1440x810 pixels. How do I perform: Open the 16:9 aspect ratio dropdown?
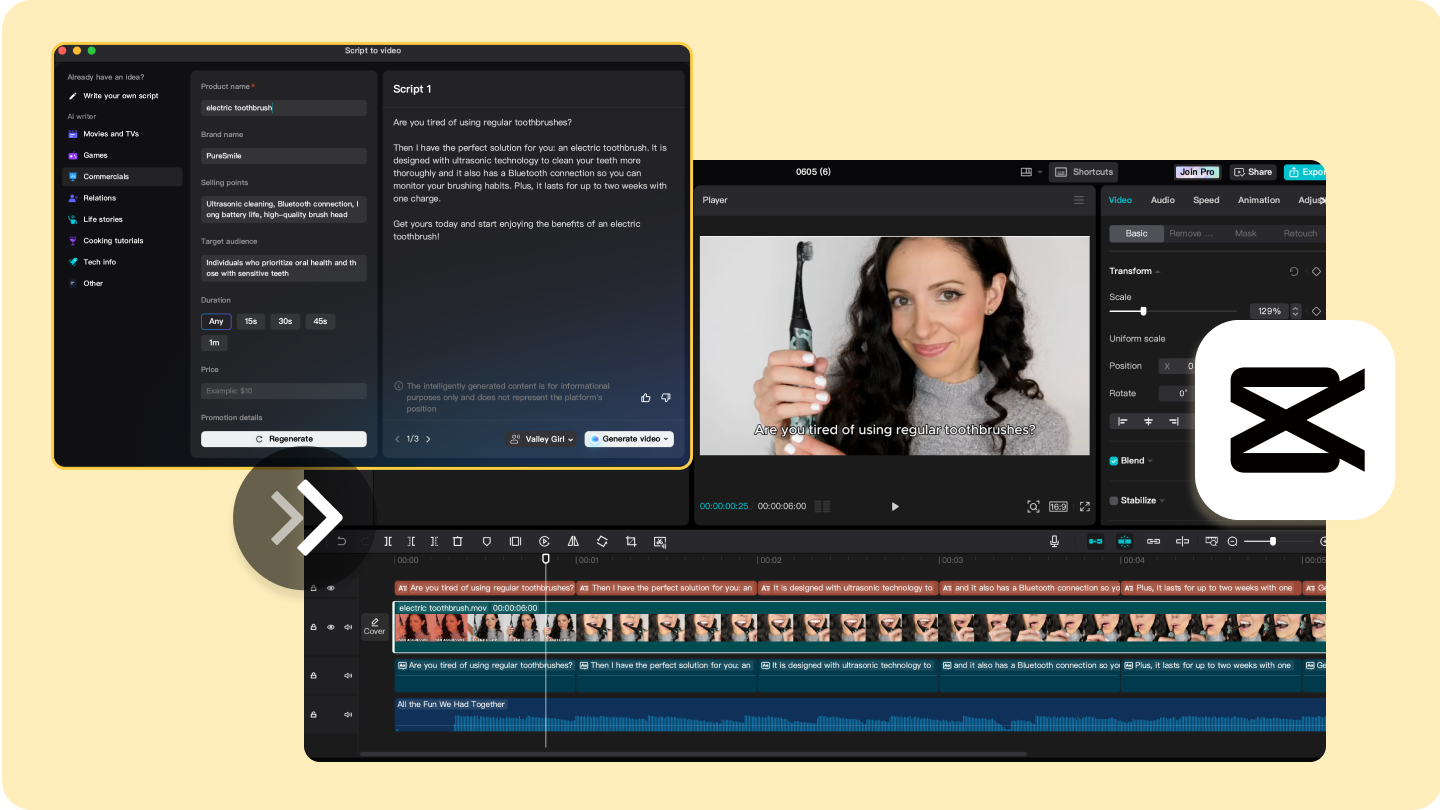coord(1057,506)
